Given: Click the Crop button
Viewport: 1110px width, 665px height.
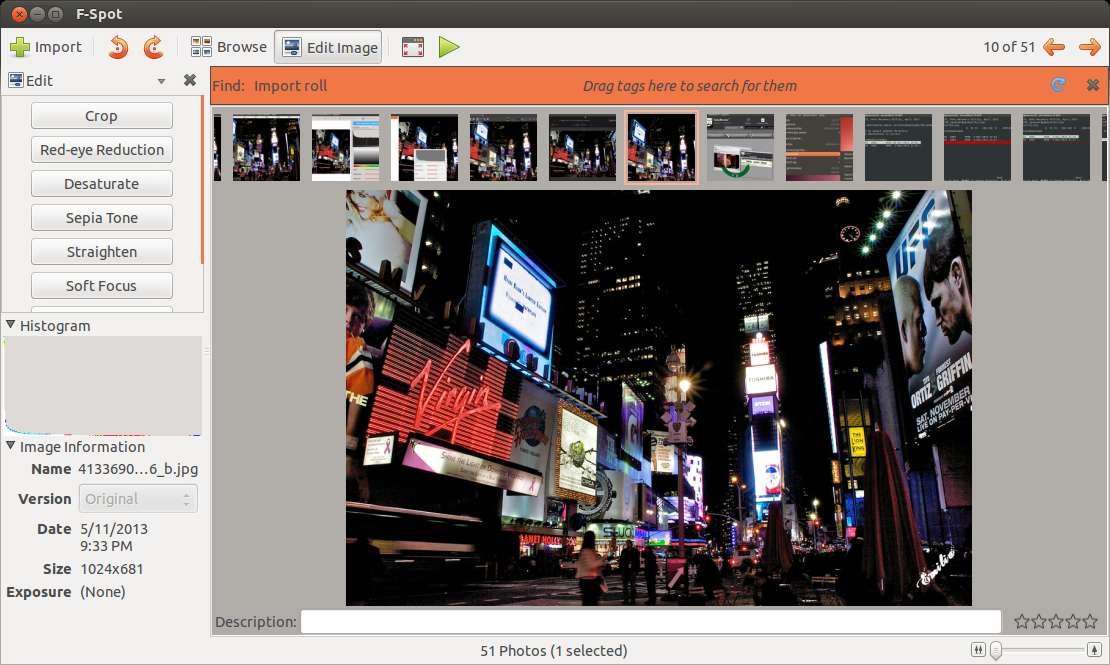Looking at the screenshot, I should coord(101,116).
